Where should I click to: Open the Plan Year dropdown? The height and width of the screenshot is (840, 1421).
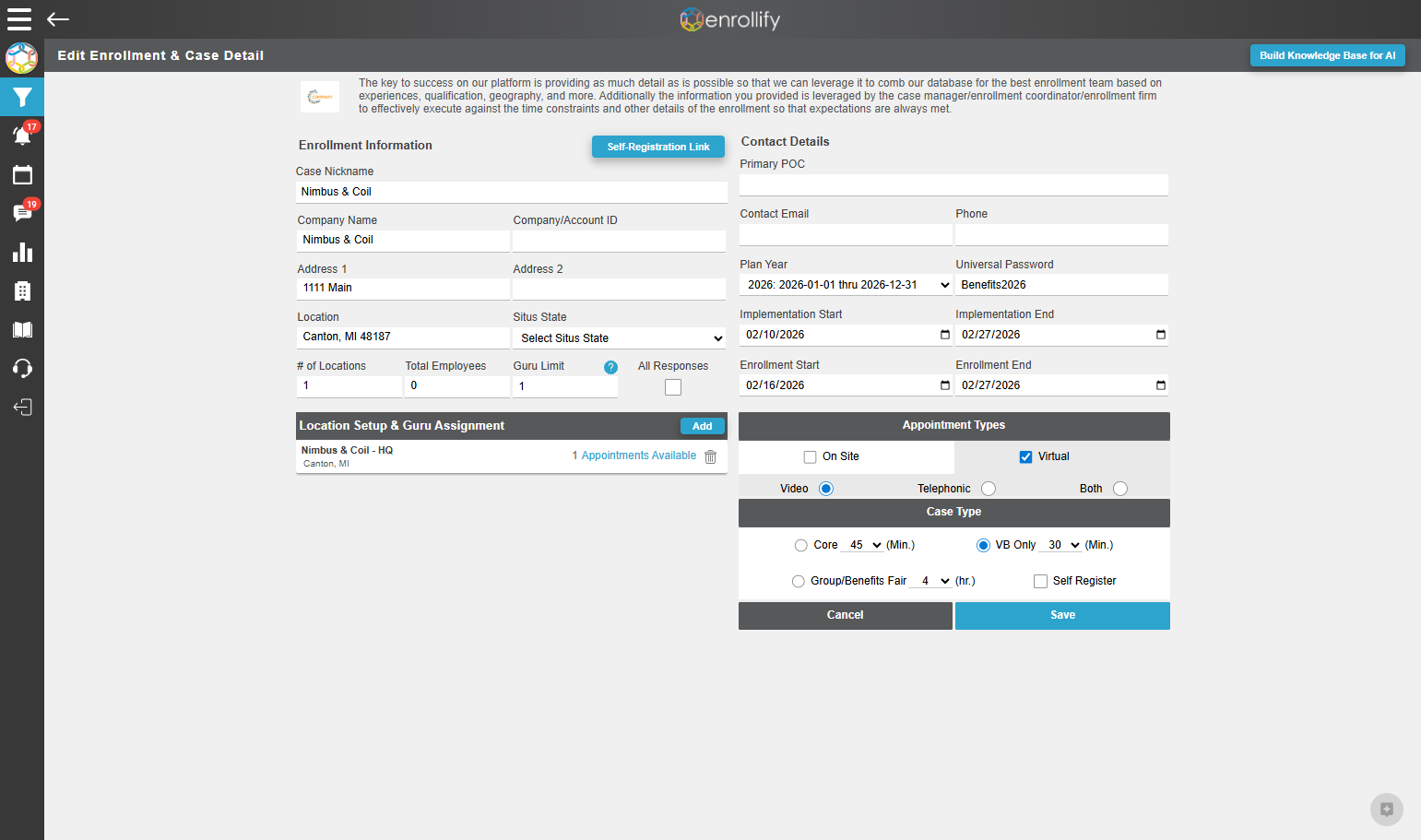pos(846,285)
